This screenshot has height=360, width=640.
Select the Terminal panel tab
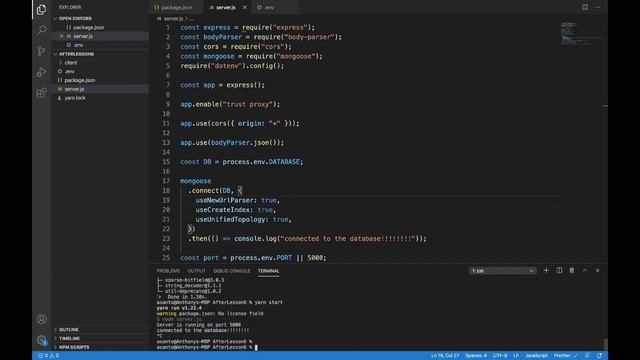(x=268, y=271)
